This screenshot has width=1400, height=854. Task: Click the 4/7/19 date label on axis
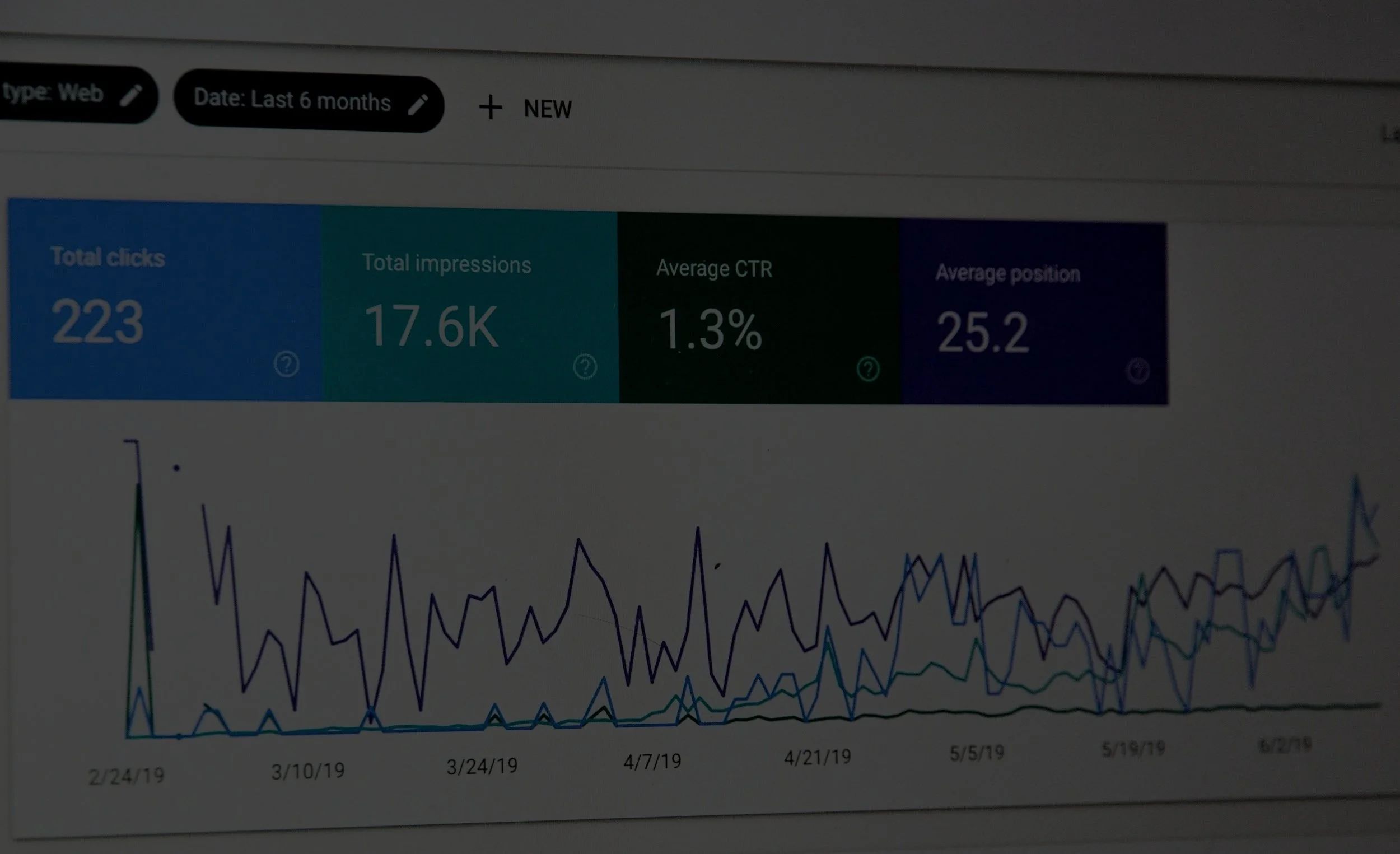click(652, 762)
